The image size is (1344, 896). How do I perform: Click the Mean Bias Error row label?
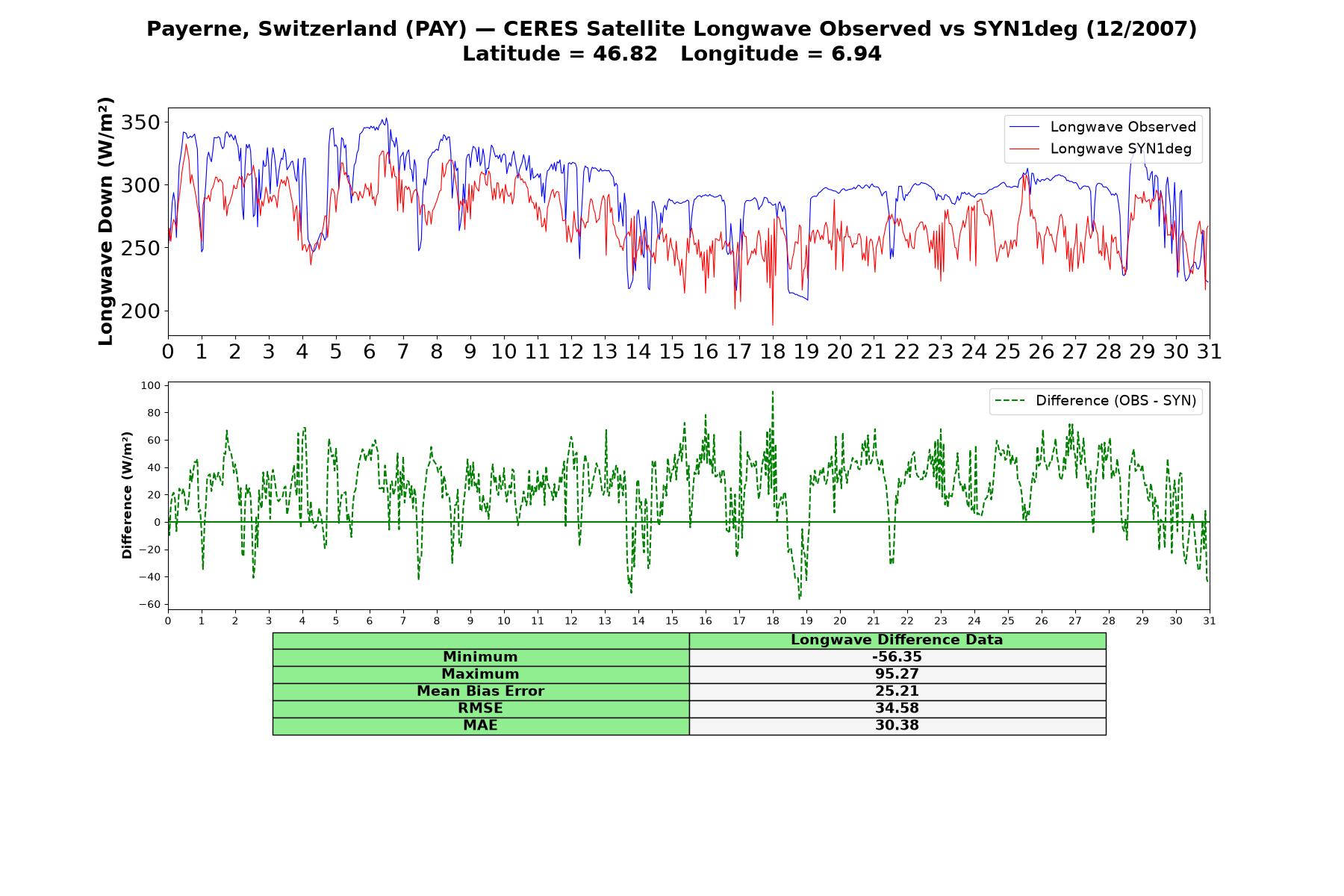pos(481,691)
